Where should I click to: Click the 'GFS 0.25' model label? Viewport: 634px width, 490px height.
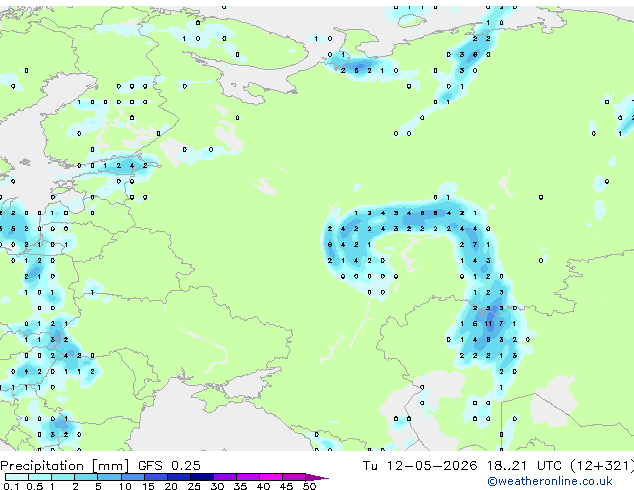(169, 466)
